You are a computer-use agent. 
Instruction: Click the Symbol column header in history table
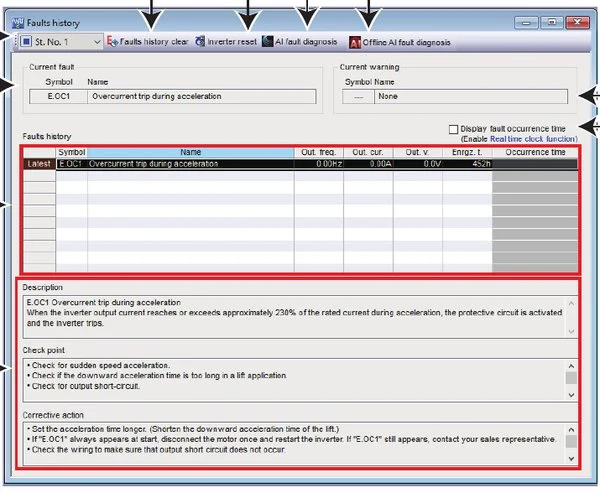[72, 152]
